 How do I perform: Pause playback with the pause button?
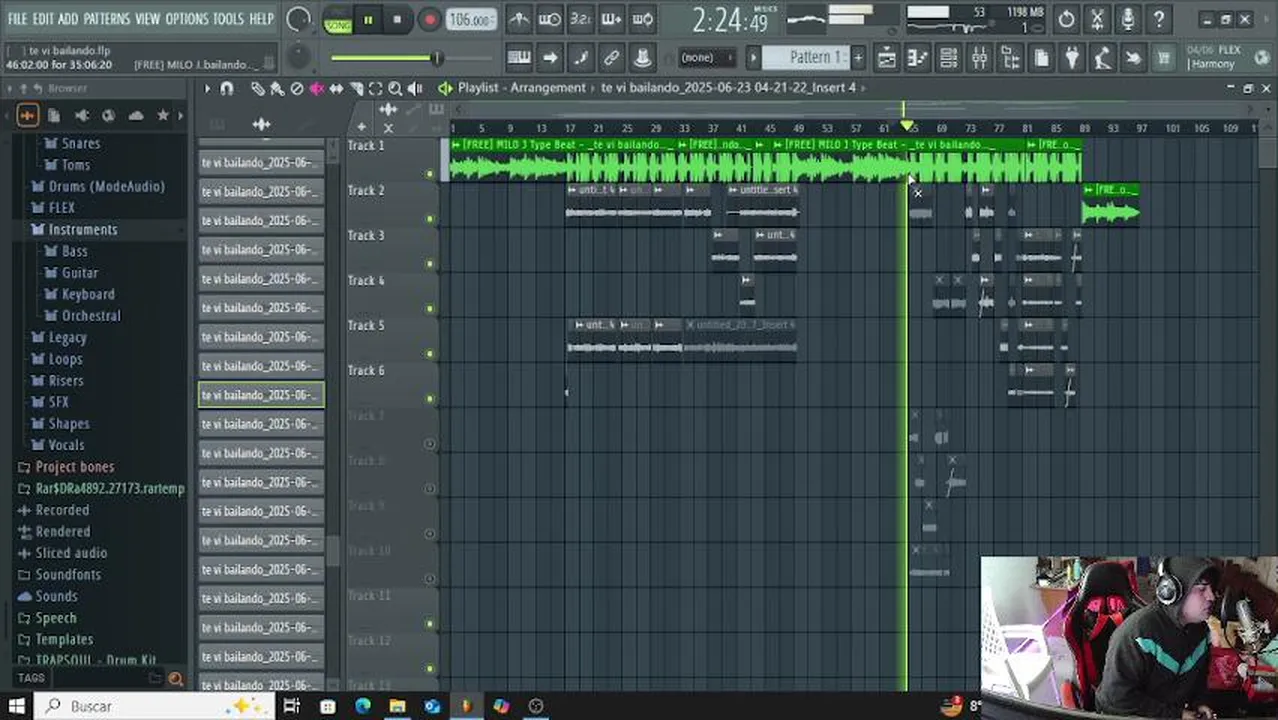coord(368,20)
